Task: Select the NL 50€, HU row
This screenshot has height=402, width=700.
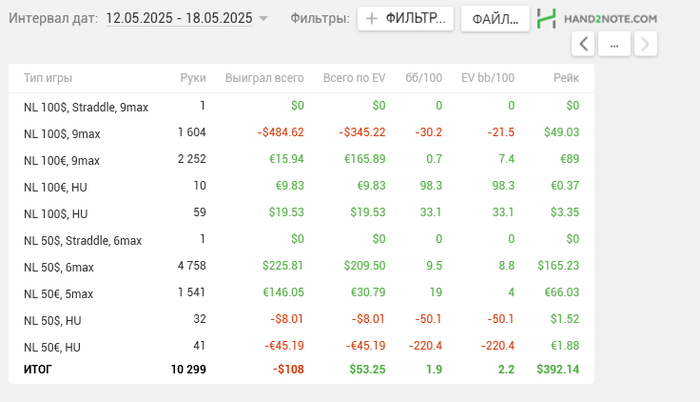Action: (x=52, y=347)
